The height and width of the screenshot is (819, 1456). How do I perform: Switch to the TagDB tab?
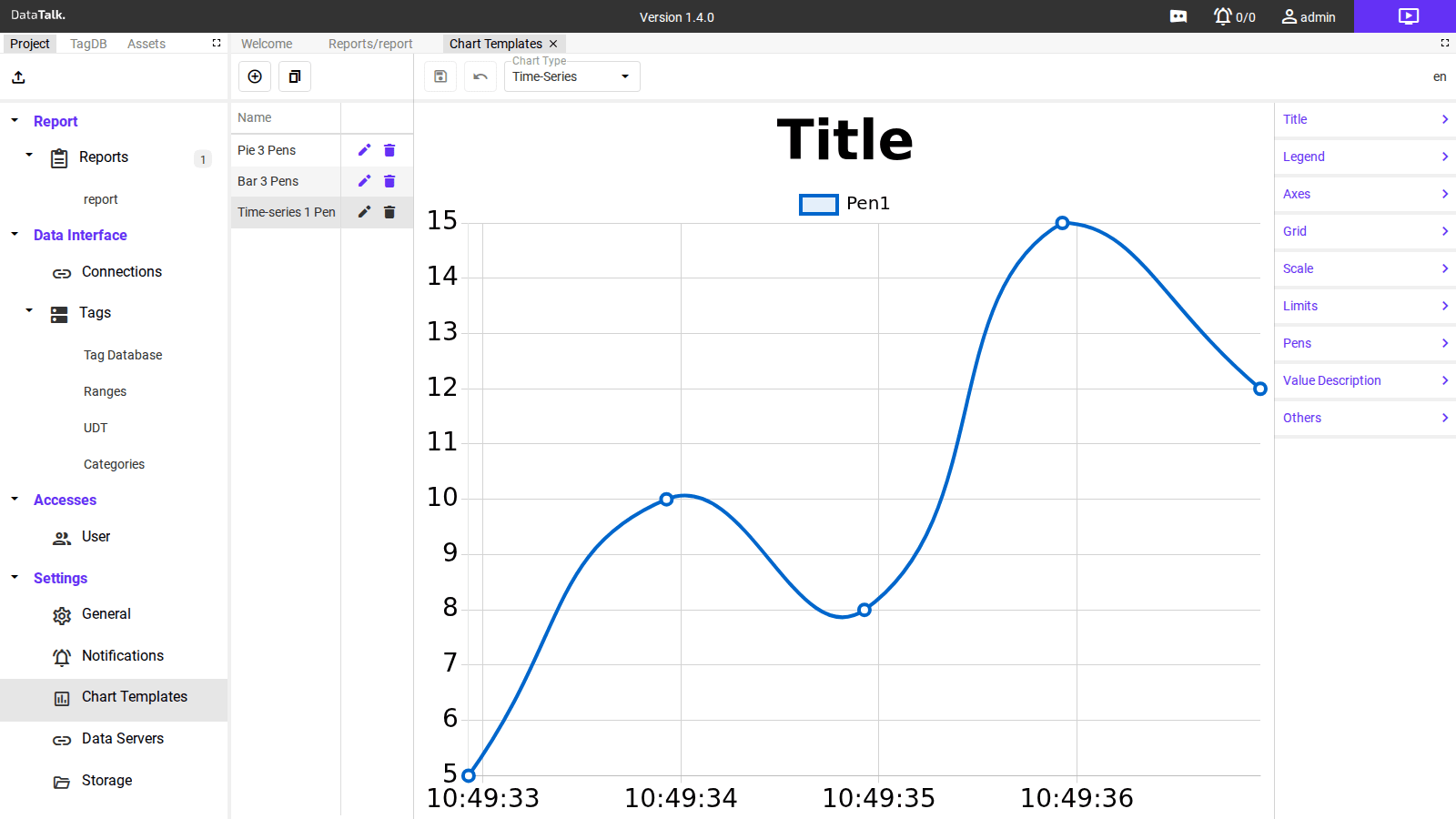pos(88,44)
